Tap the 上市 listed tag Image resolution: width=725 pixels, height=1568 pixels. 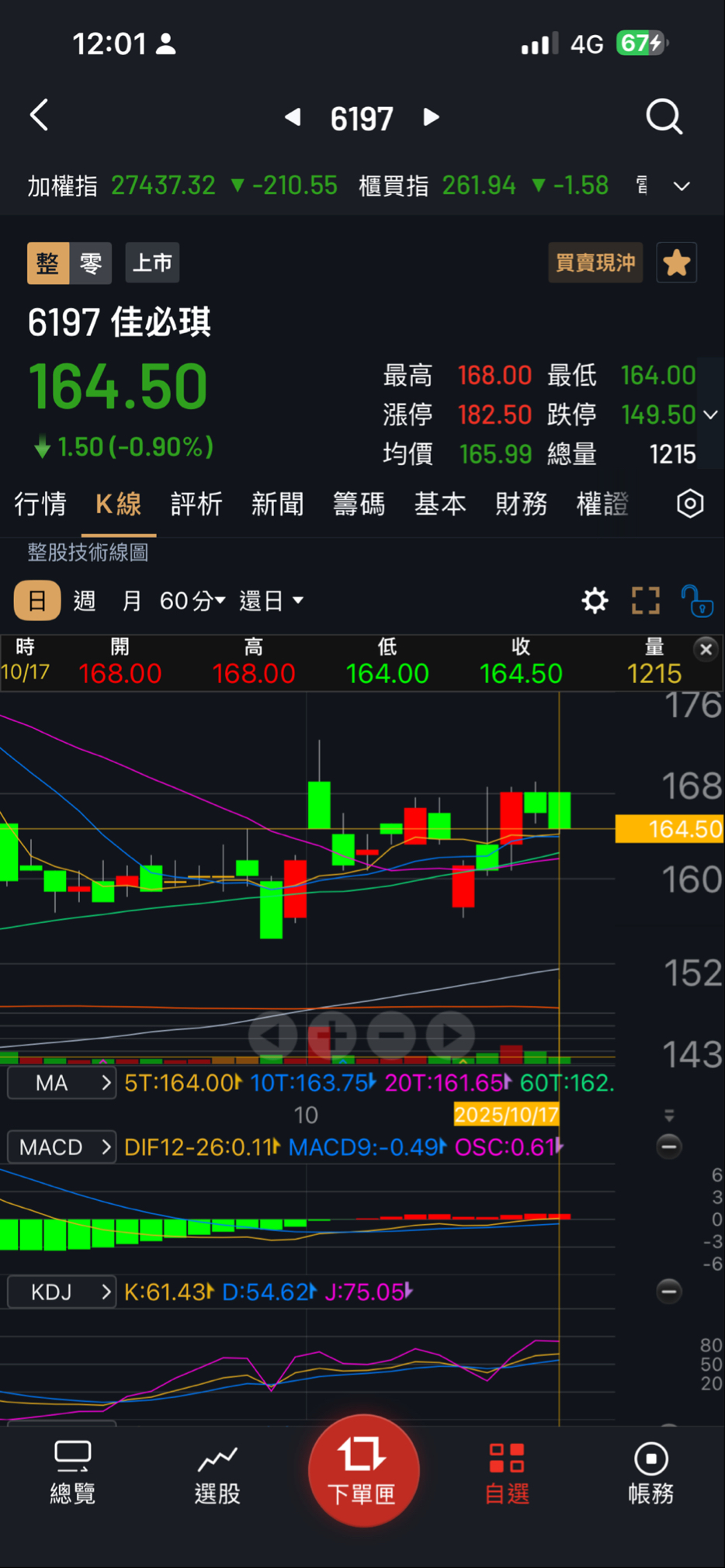152,263
